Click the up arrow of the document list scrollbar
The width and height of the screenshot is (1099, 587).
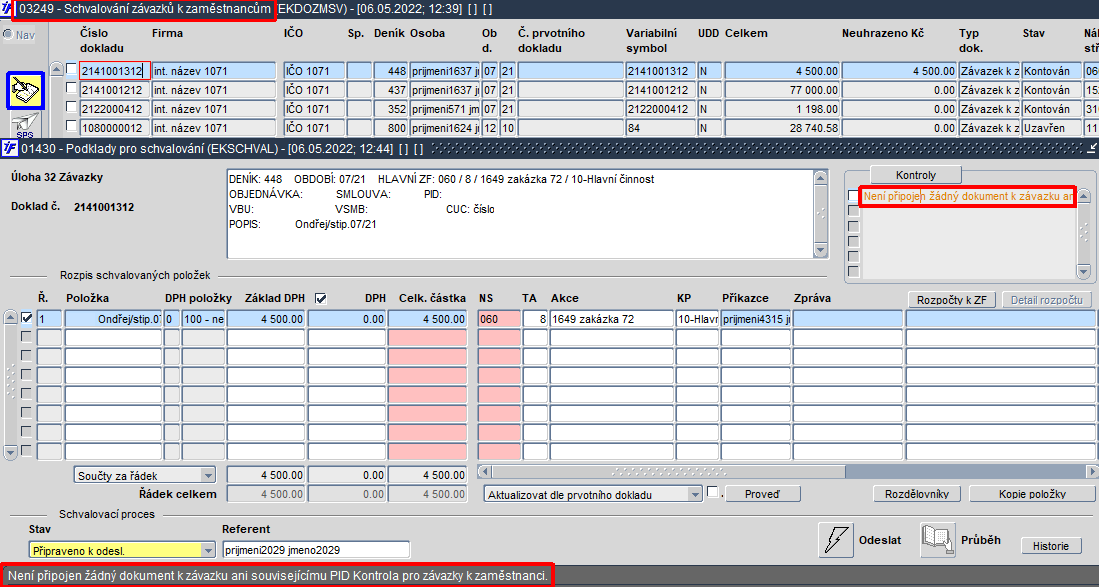(x=57, y=69)
